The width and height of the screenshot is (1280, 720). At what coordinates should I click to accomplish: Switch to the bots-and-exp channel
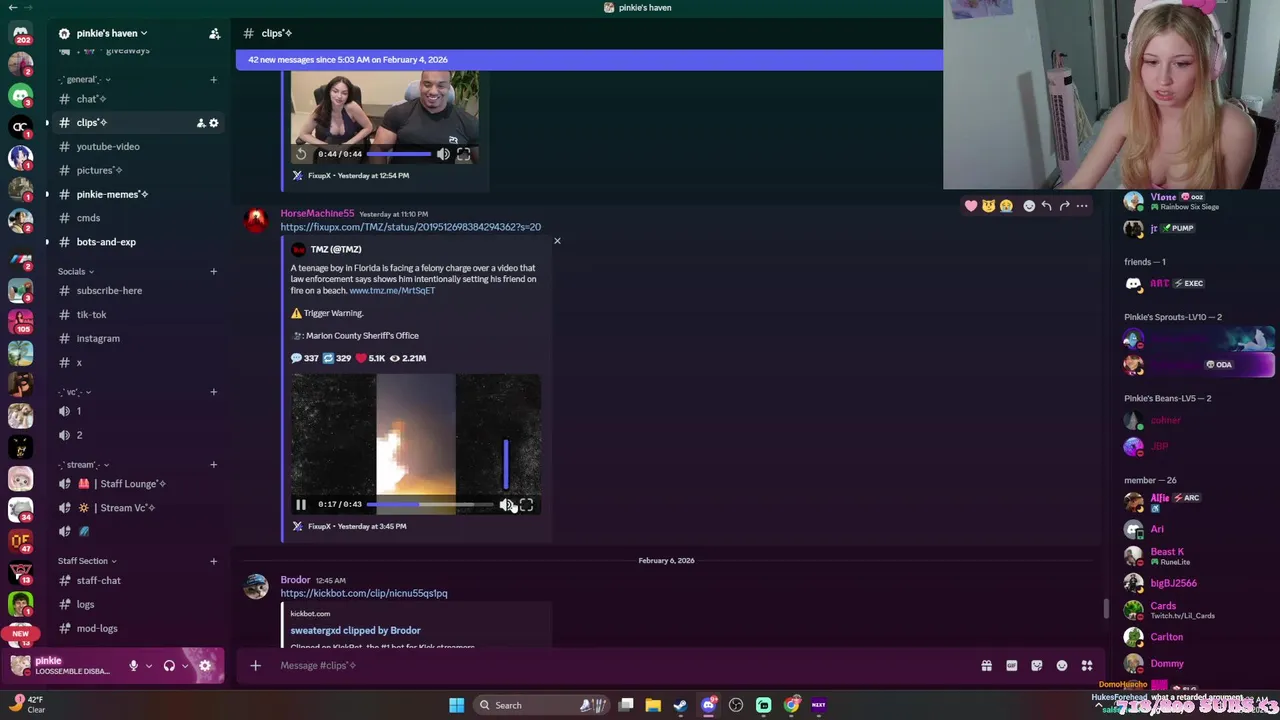coord(139,242)
